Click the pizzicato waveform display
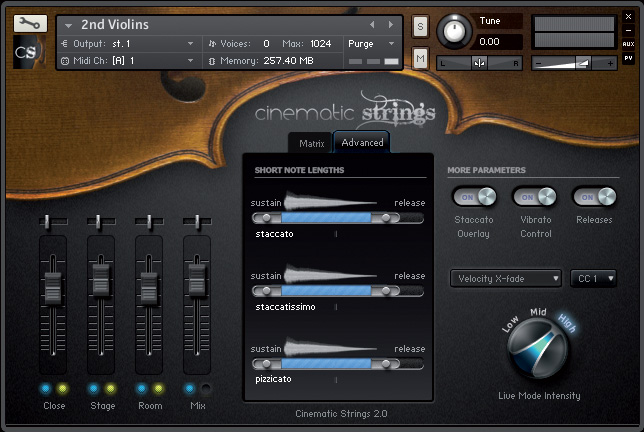 (x=331, y=347)
